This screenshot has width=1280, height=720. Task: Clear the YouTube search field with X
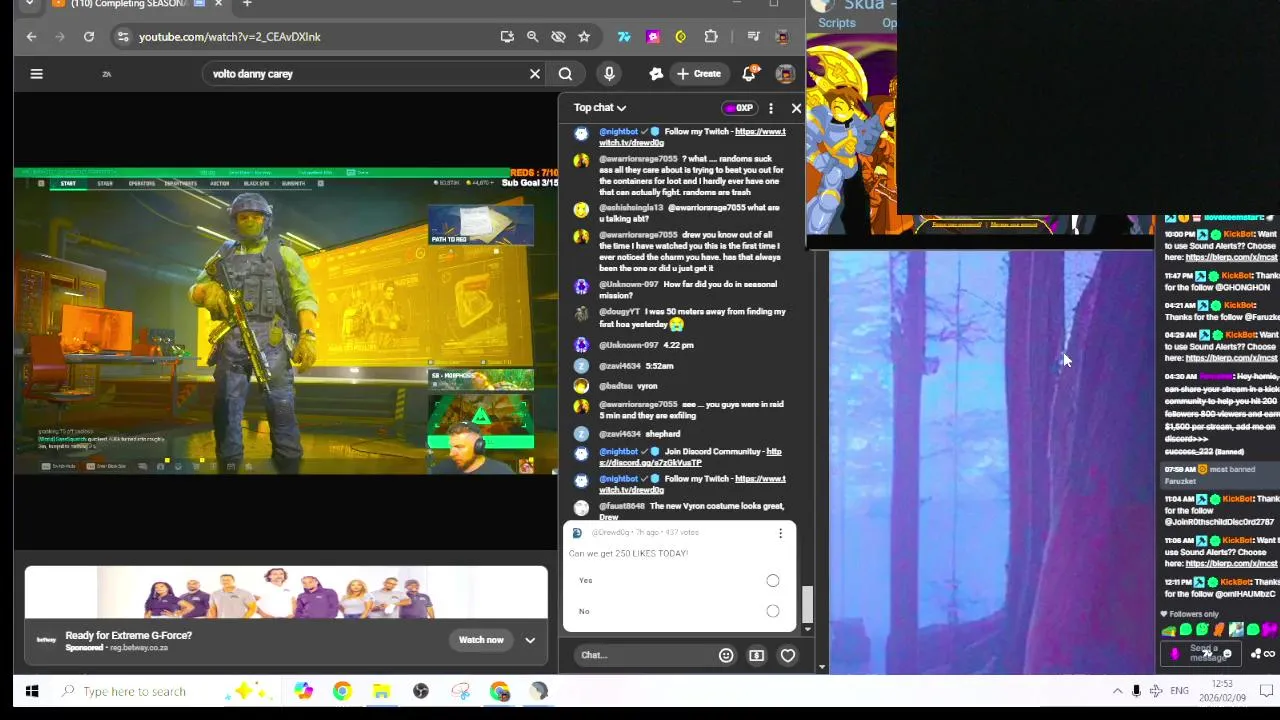tap(535, 73)
